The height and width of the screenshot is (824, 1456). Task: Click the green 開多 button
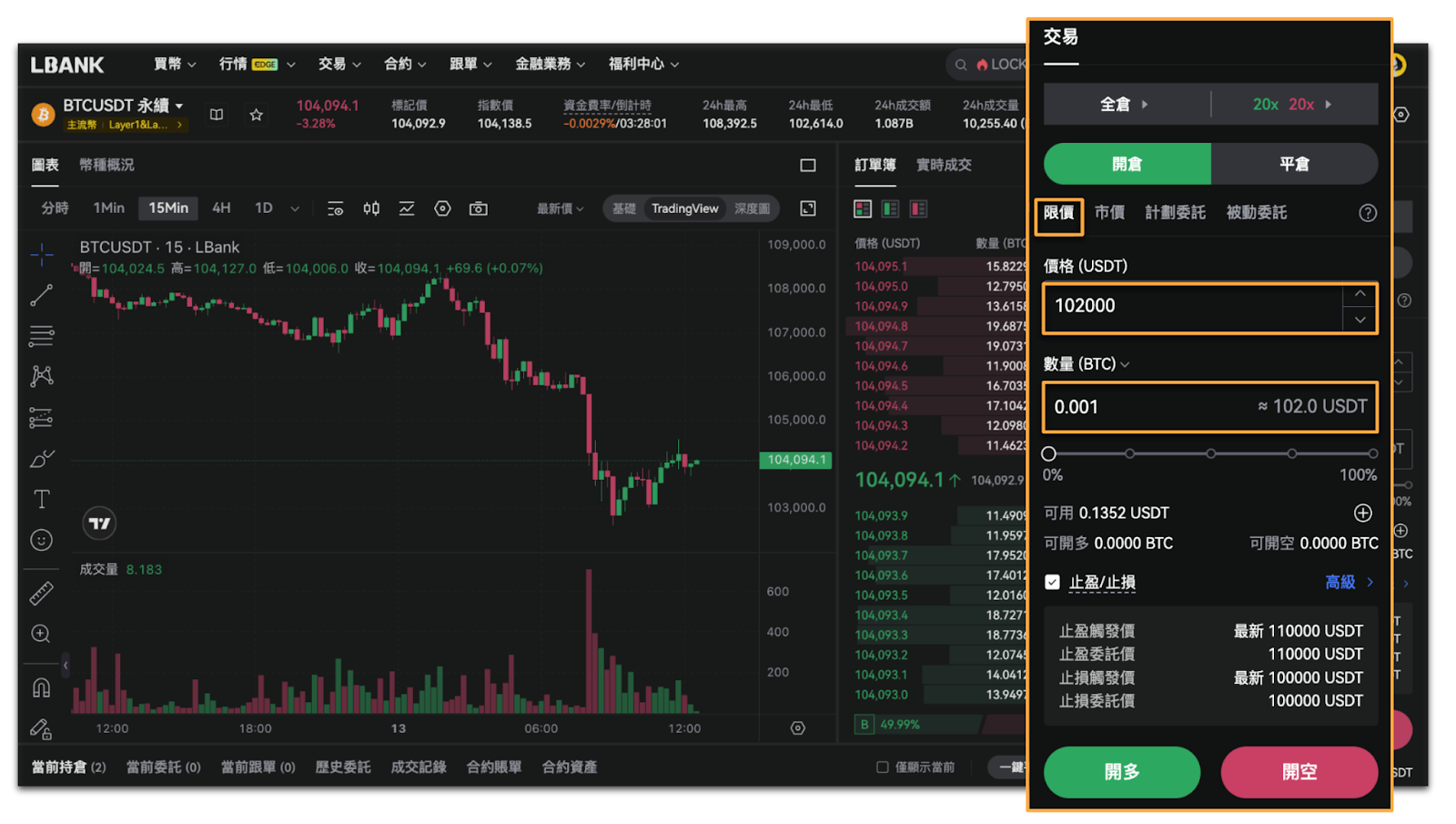point(1121,772)
